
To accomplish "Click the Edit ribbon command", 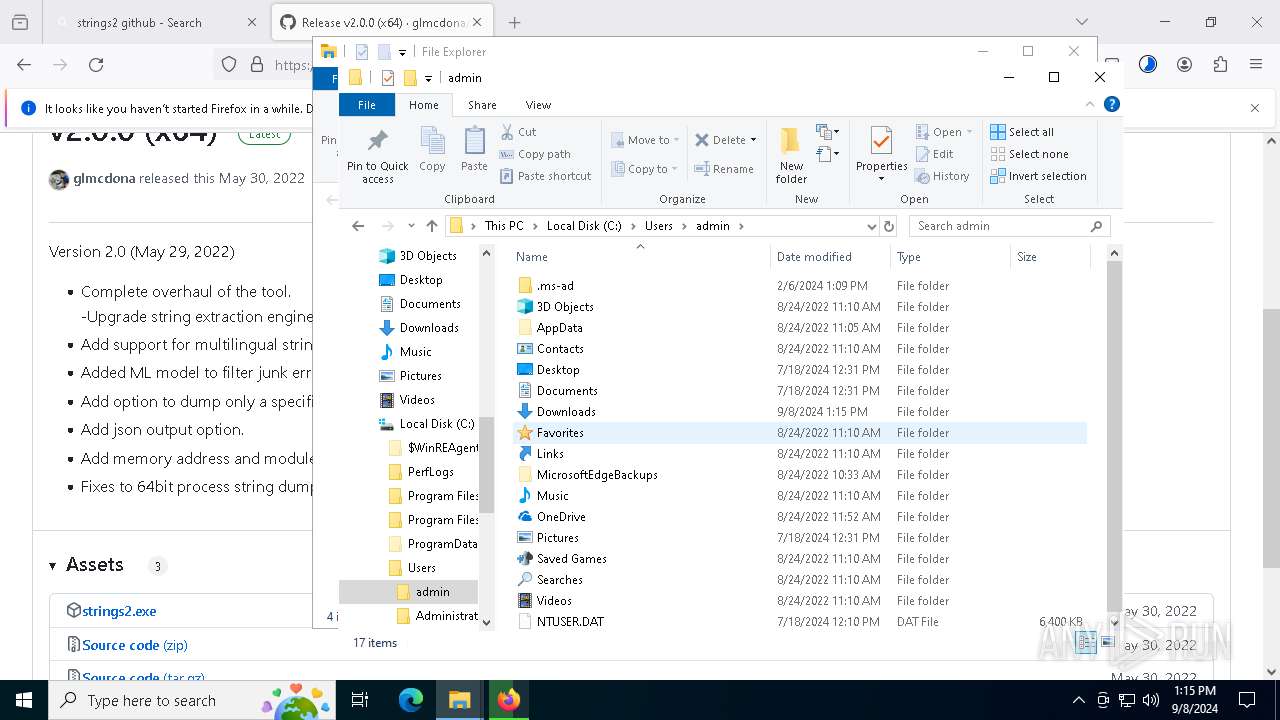I will tap(934, 154).
